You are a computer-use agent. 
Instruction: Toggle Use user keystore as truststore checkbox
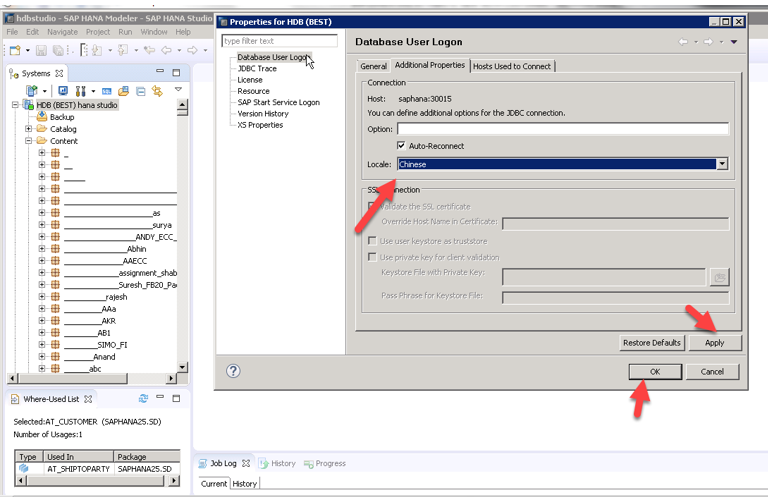[x=372, y=241]
